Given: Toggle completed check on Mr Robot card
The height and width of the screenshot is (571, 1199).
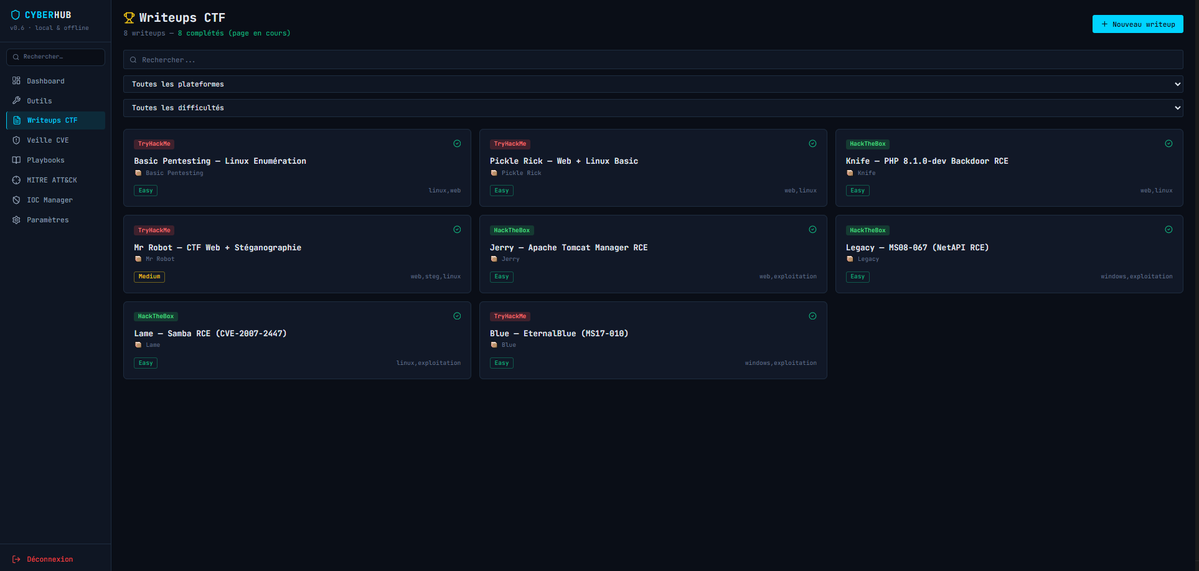Looking at the screenshot, I should (x=457, y=229).
